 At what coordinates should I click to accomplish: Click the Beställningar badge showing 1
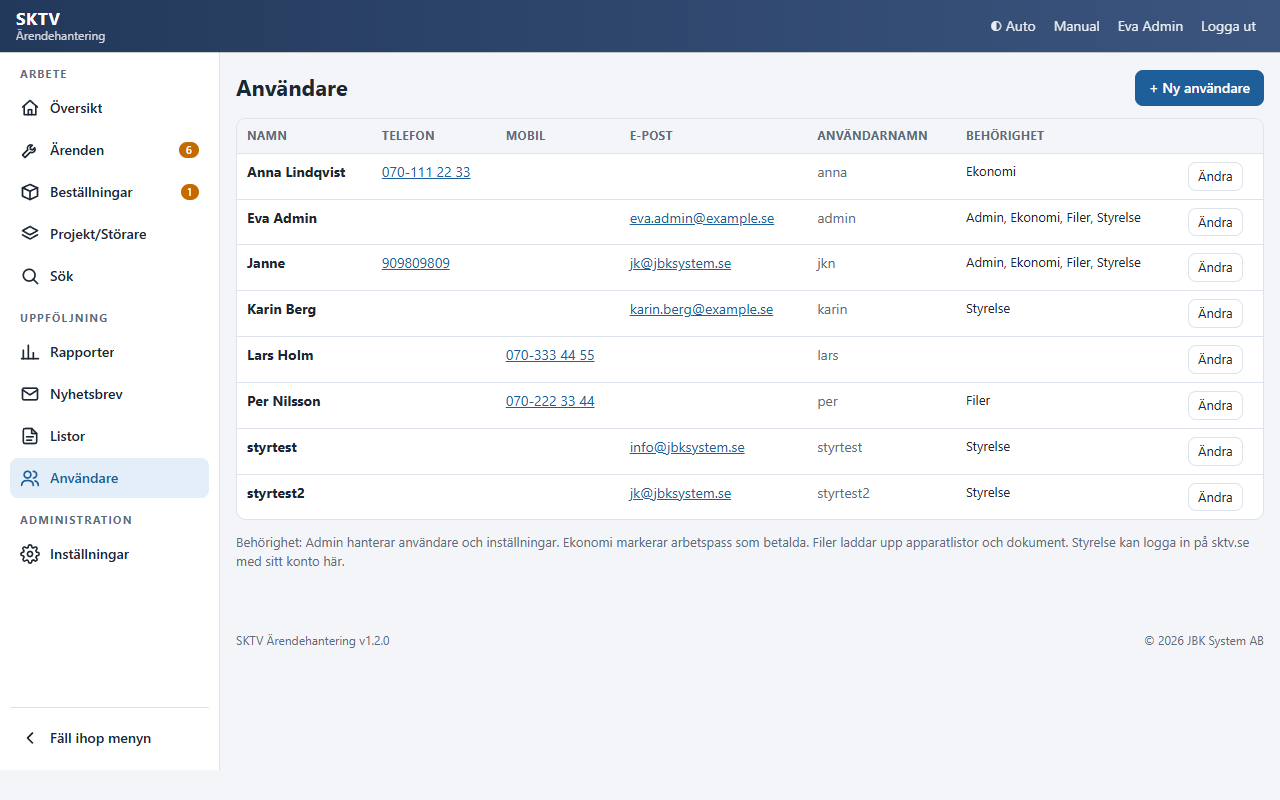coord(190,192)
